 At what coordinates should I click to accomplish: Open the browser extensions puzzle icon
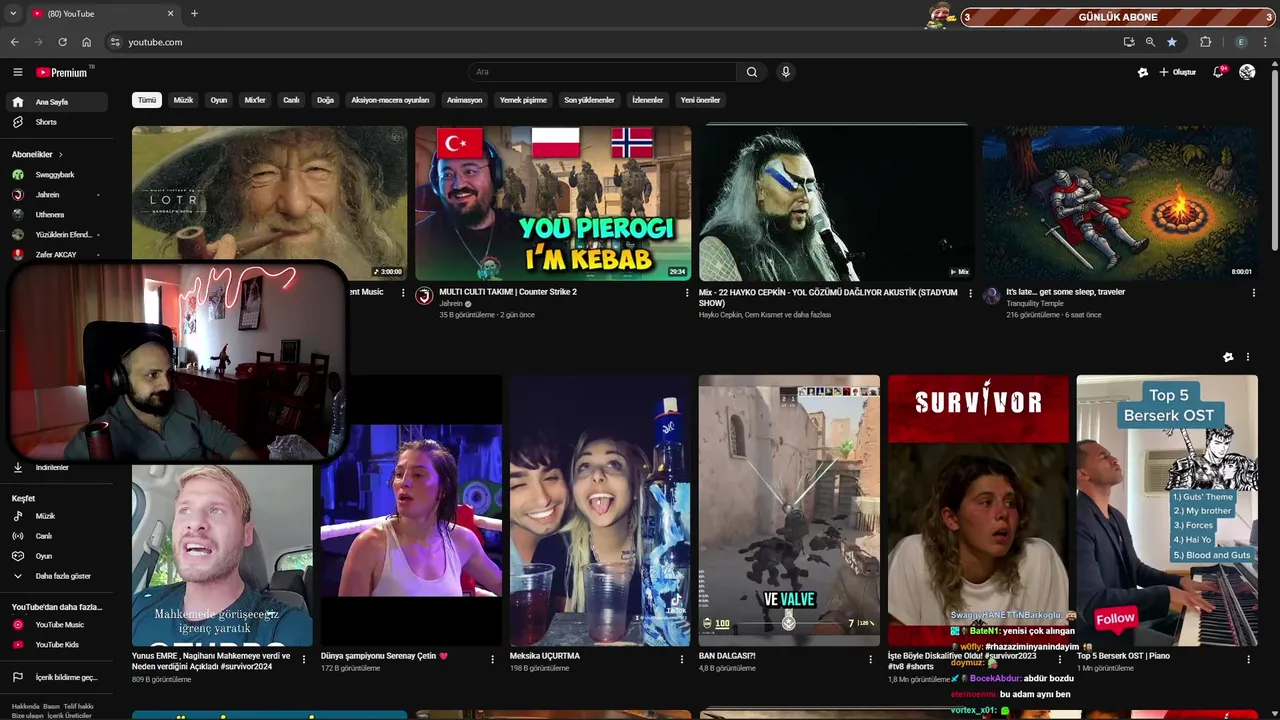[x=1205, y=42]
